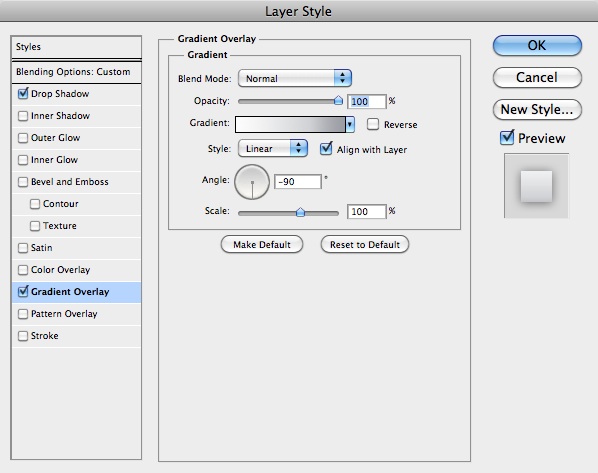Uncheck the Gradient Overlay checkbox
The width and height of the screenshot is (598, 473).
tap(23, 292)
